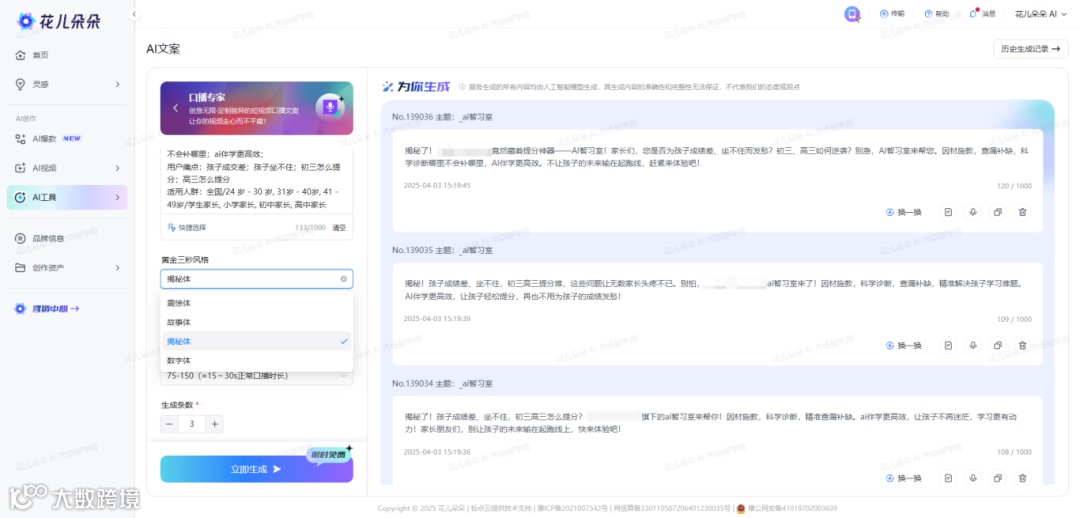Select 揭秘体 from the style list
1080x518 pixels.
[256, 341]
